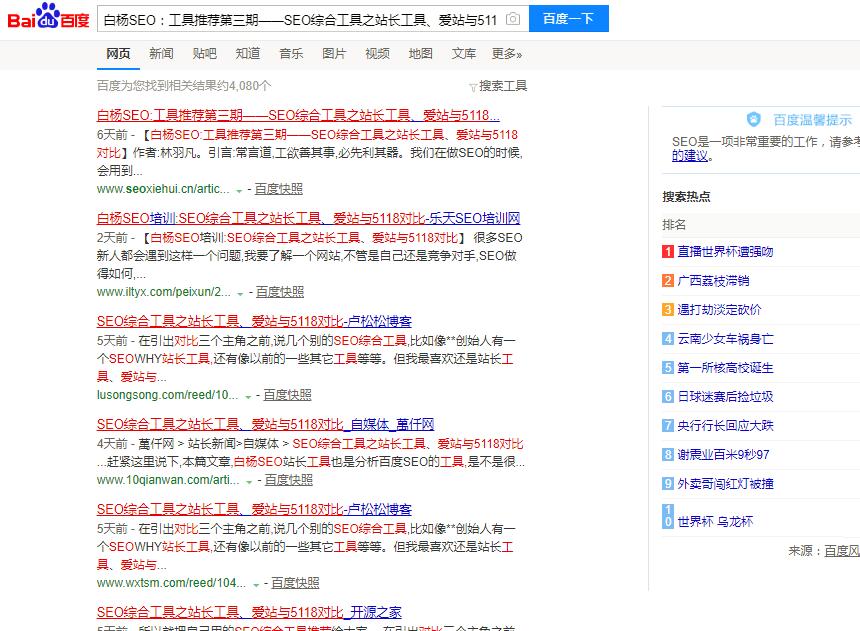Select the 网页 tab
Viewport: 860px width, 631px height.
click(x=118, y=54)
